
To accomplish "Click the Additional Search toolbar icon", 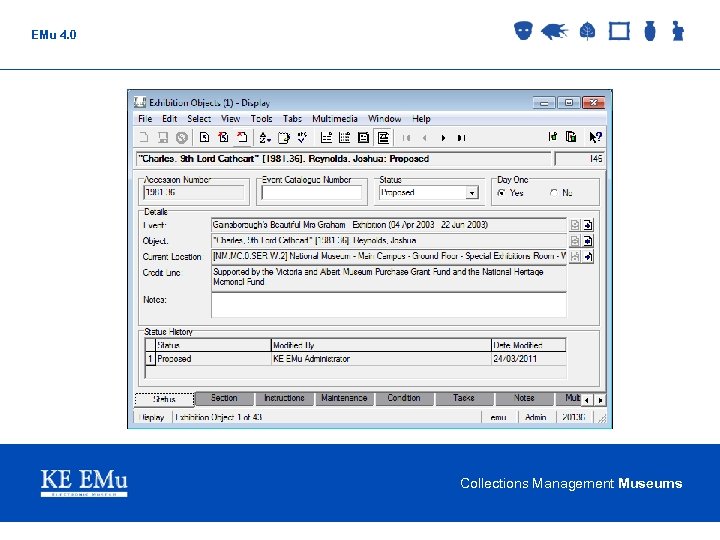I will [223, 137].
